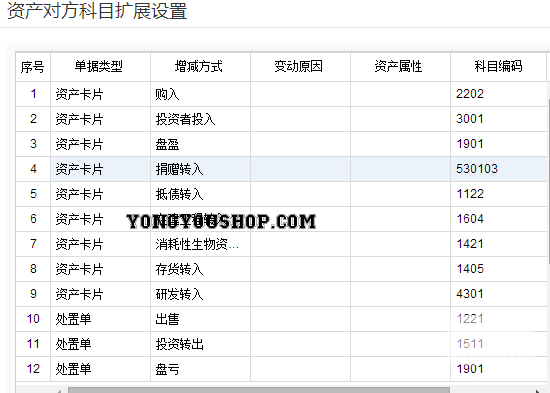Click account code 2202
Screen dimensions: 550x393
[x=470, y=94]
